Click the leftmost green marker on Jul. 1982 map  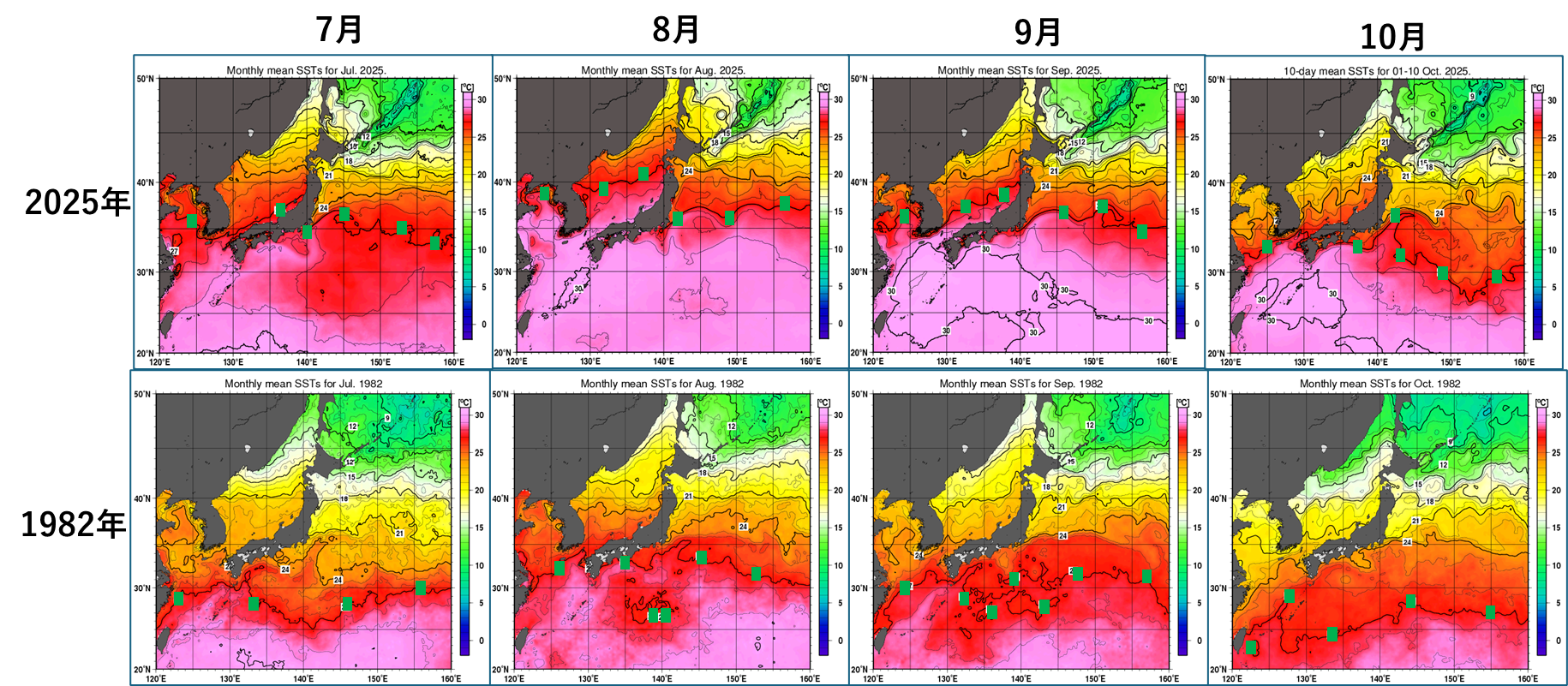tap(178, 599)
